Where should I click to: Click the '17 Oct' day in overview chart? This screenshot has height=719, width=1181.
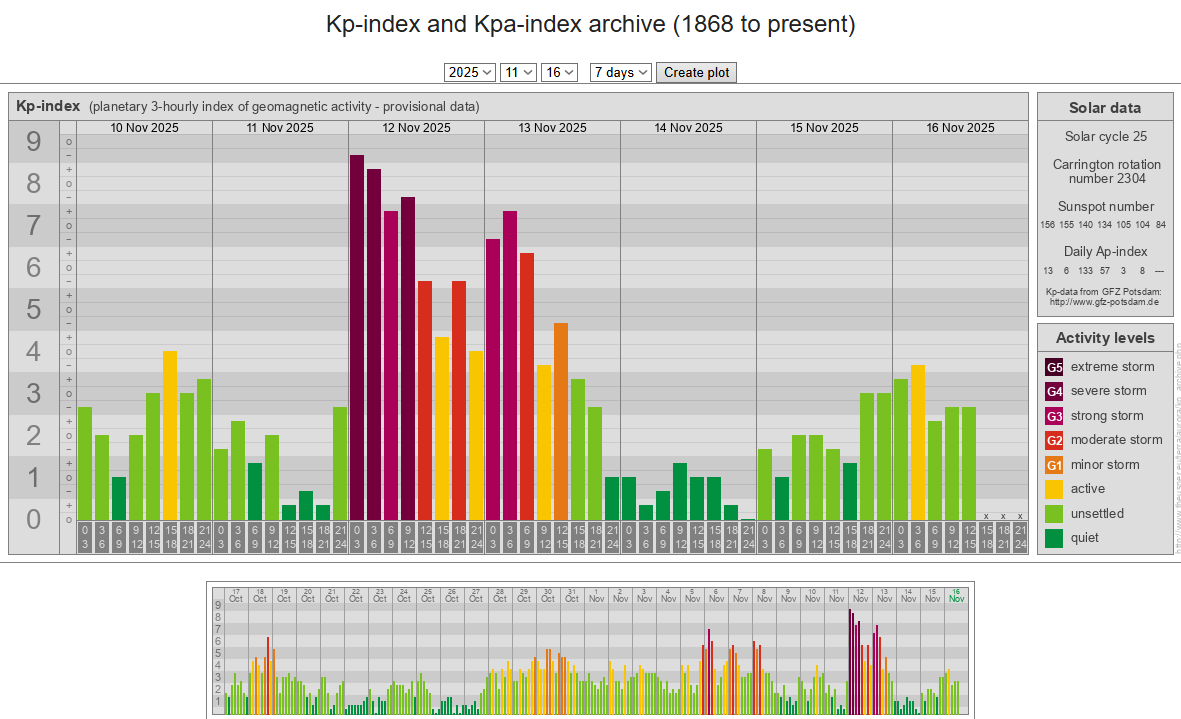click(x=236, y=596)
